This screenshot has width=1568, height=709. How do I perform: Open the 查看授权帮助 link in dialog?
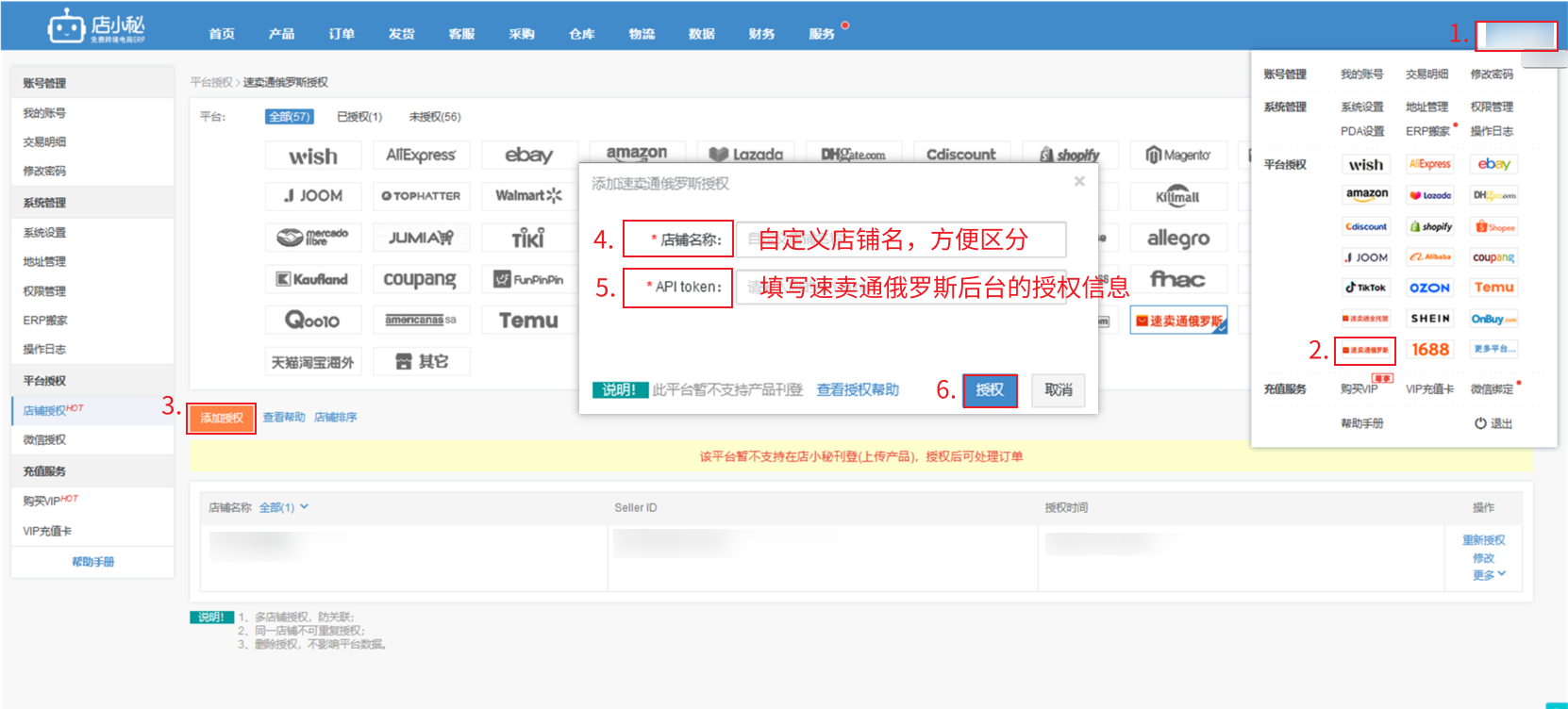[858, 390]
